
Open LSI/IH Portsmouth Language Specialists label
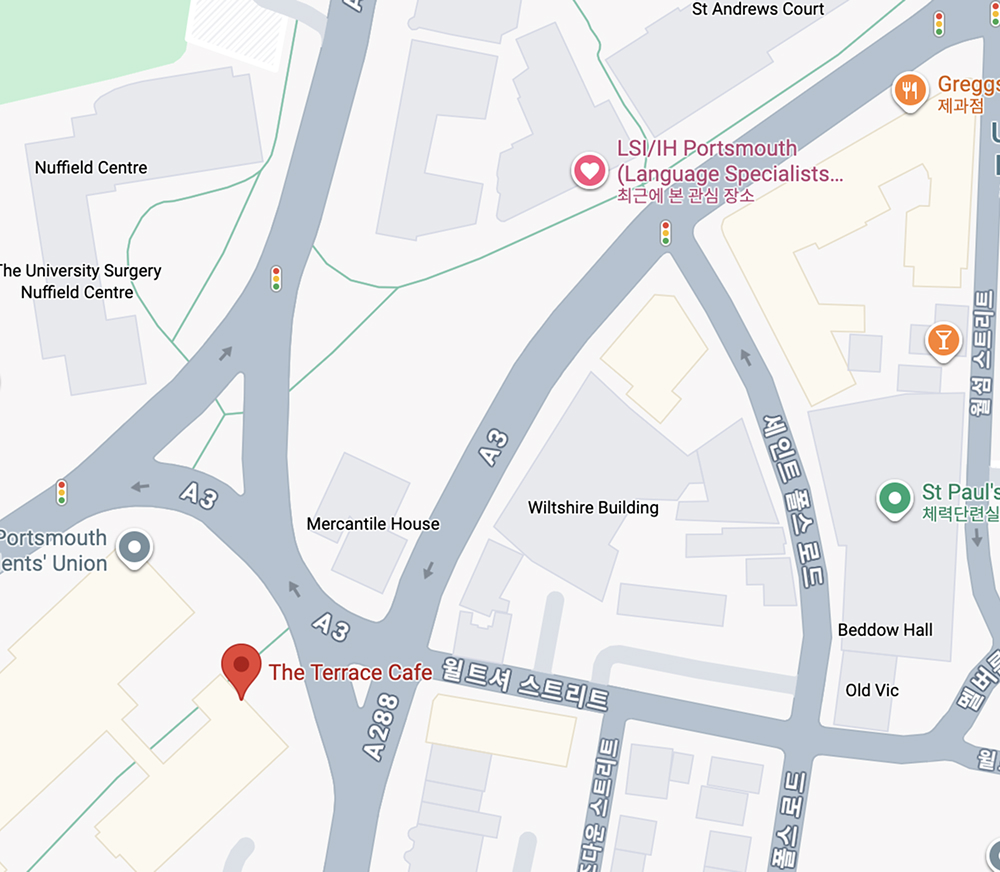pyautogui.click(x=730, y=161)
